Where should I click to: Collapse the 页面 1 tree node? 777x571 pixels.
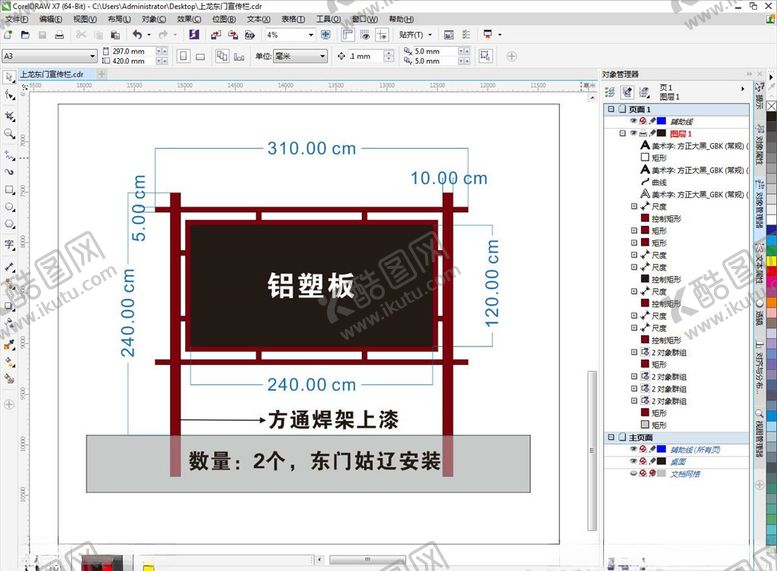point(611,109)
